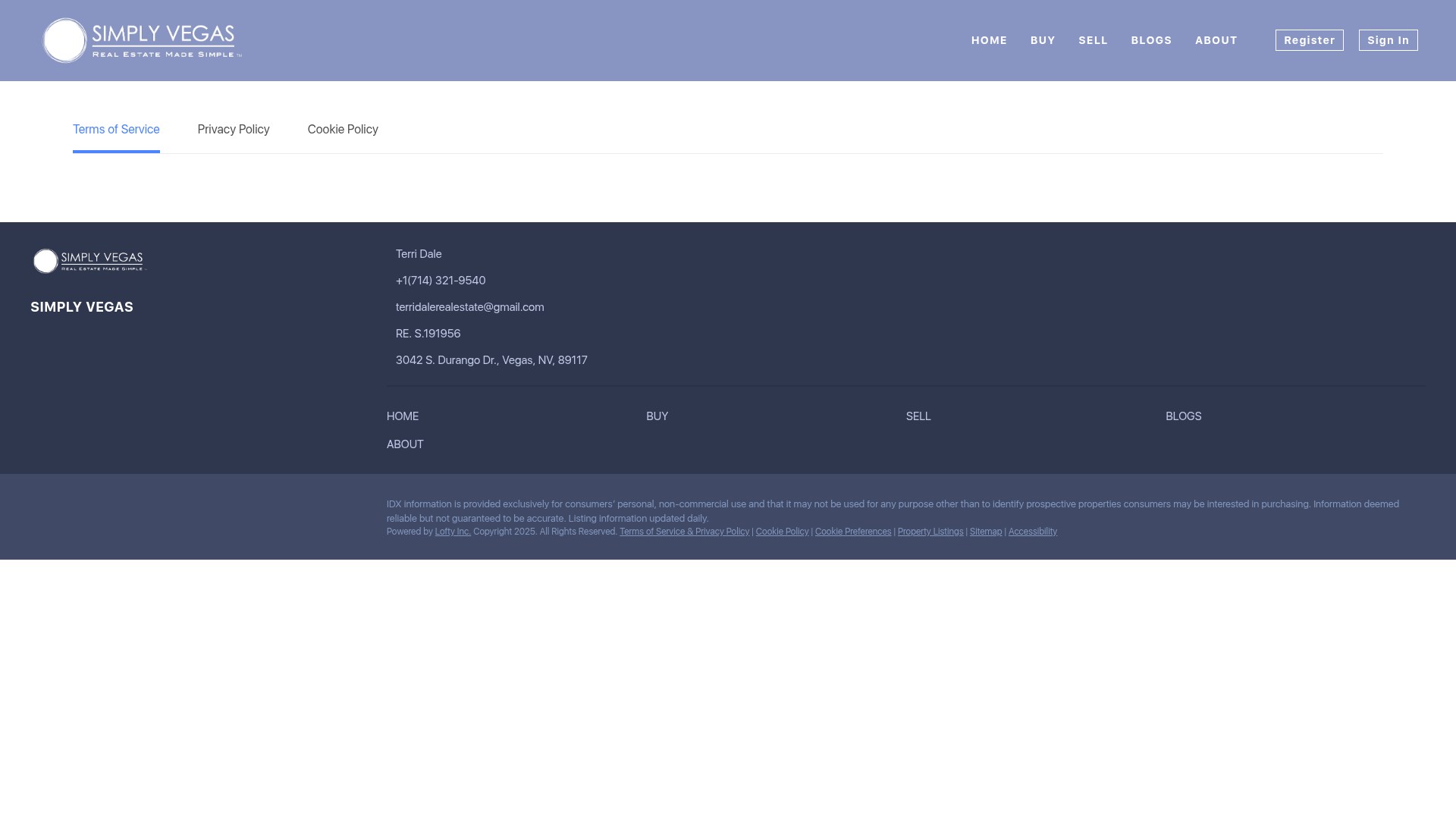This screenshot has height=819, width=1456.
Task: Click the 3042 S. Durango Dr. address
Action: 491,360
